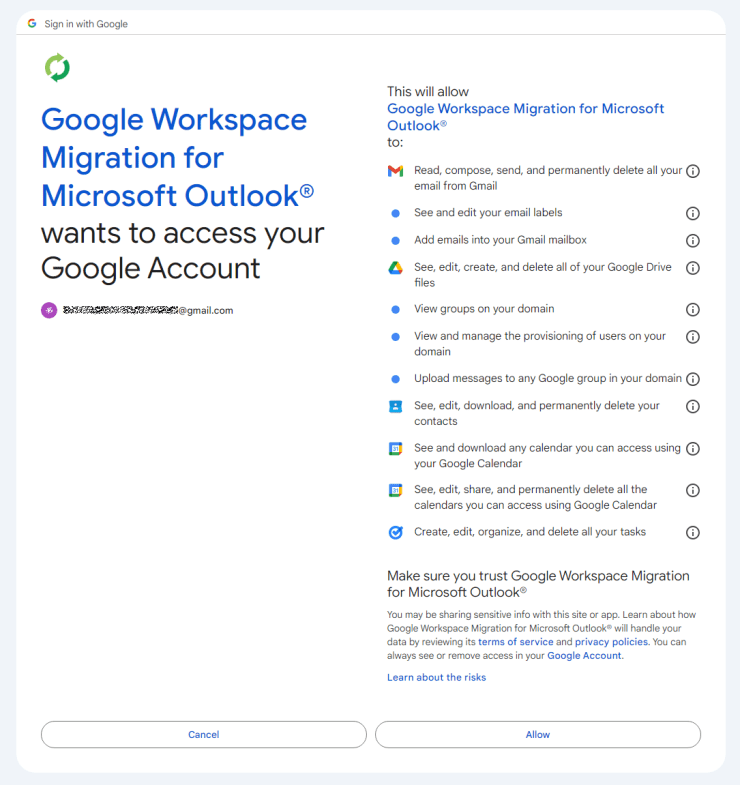
Task: Click 'See and edit your email labels' text
Action: (488, 213)
